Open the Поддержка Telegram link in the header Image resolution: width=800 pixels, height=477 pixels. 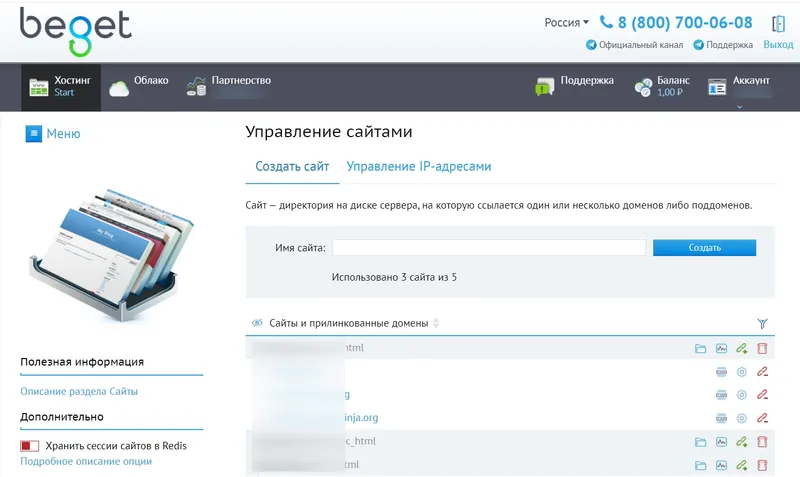723,45
